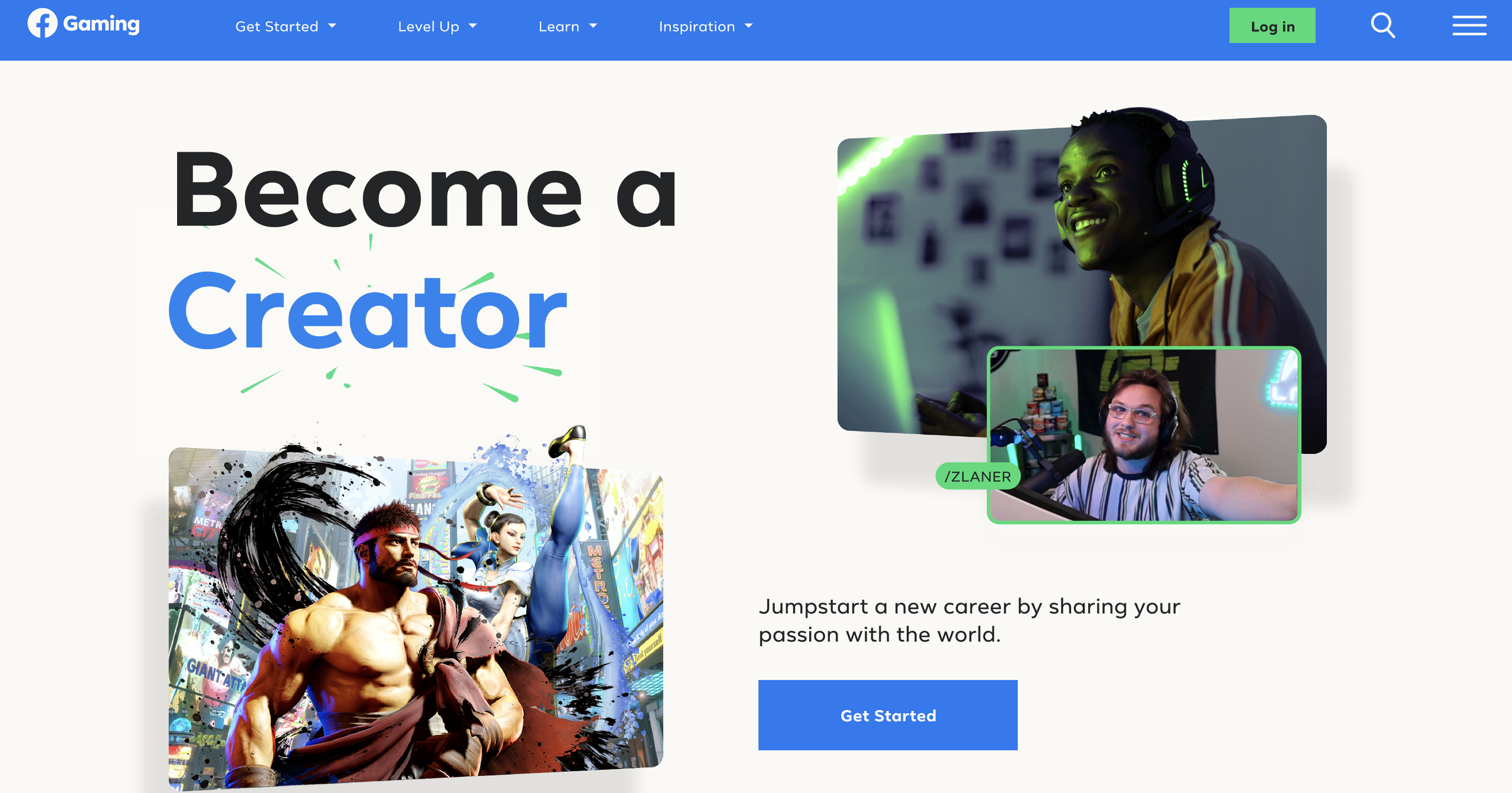Select the streamer webcam thumbnail with glasses
Image resolution: width=1512 pixels, height=793 pixels.
point(1143,435)
